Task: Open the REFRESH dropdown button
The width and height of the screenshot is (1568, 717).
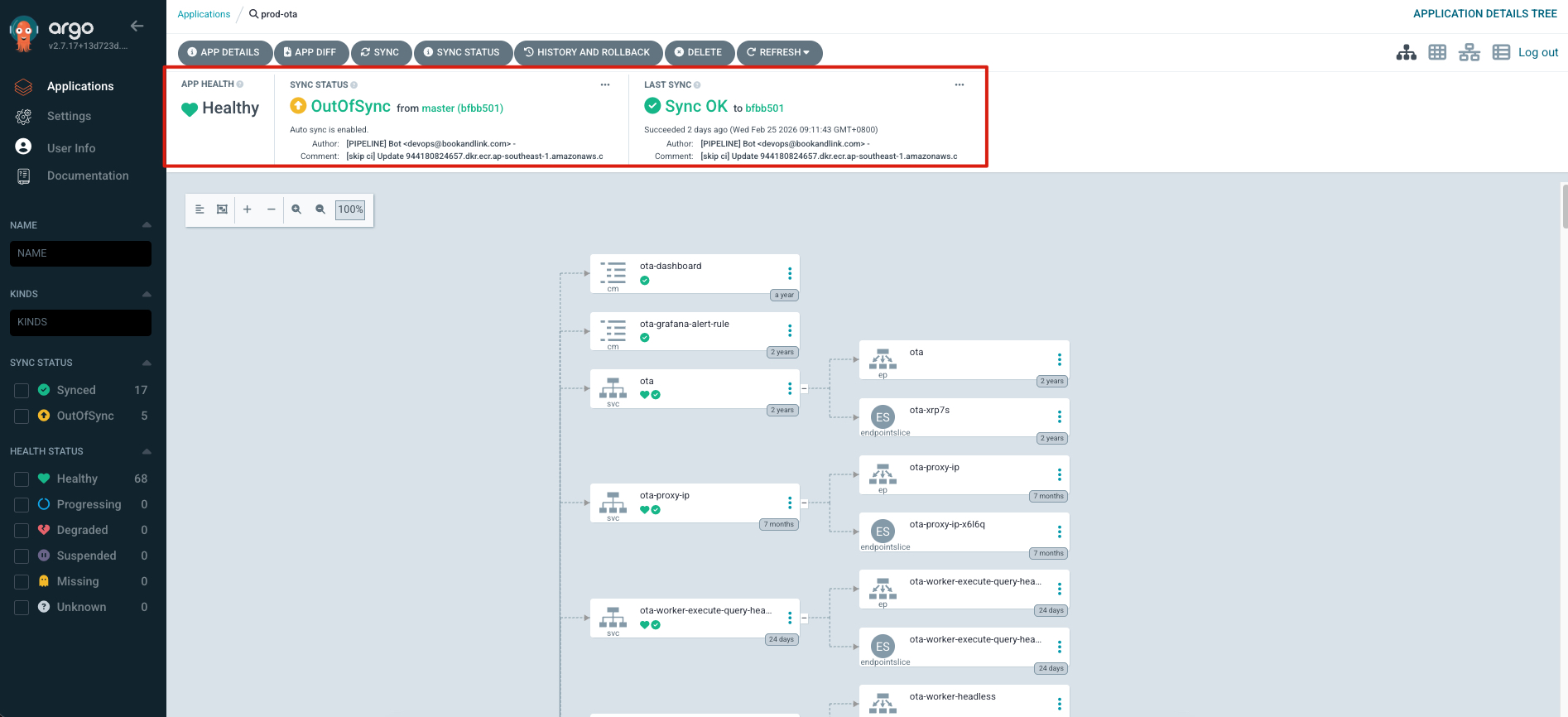Action: (779, 52)
